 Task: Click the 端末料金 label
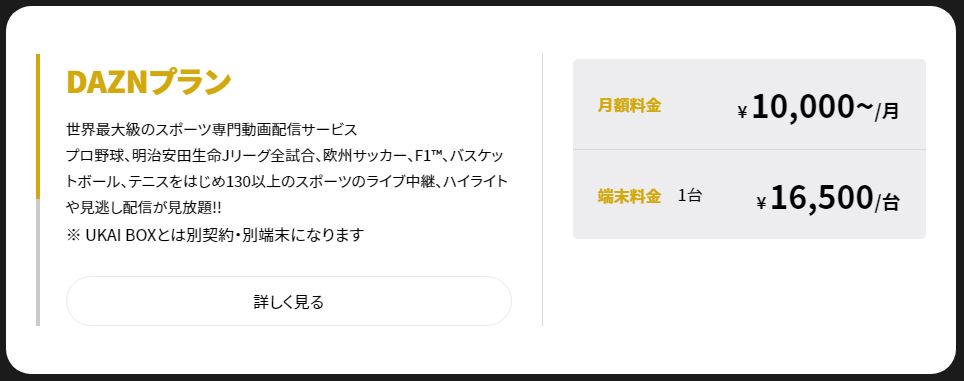point(629,197)
